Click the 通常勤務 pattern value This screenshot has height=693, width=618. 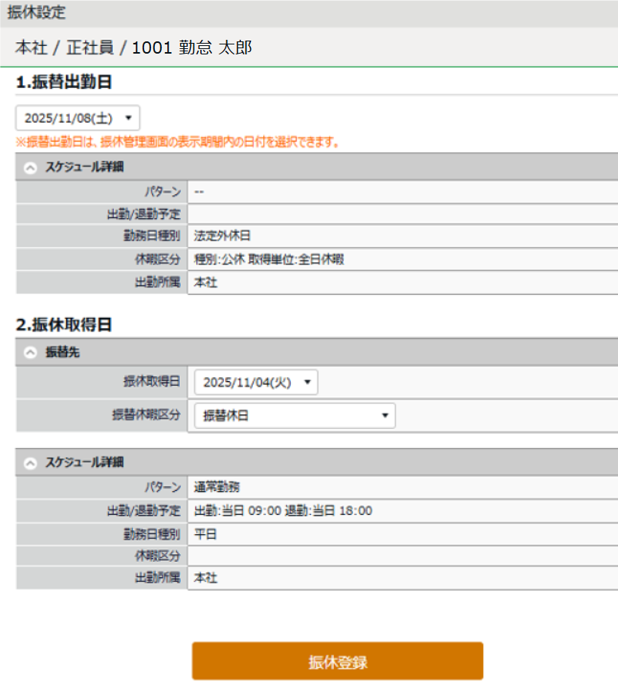tap(217, 487)
